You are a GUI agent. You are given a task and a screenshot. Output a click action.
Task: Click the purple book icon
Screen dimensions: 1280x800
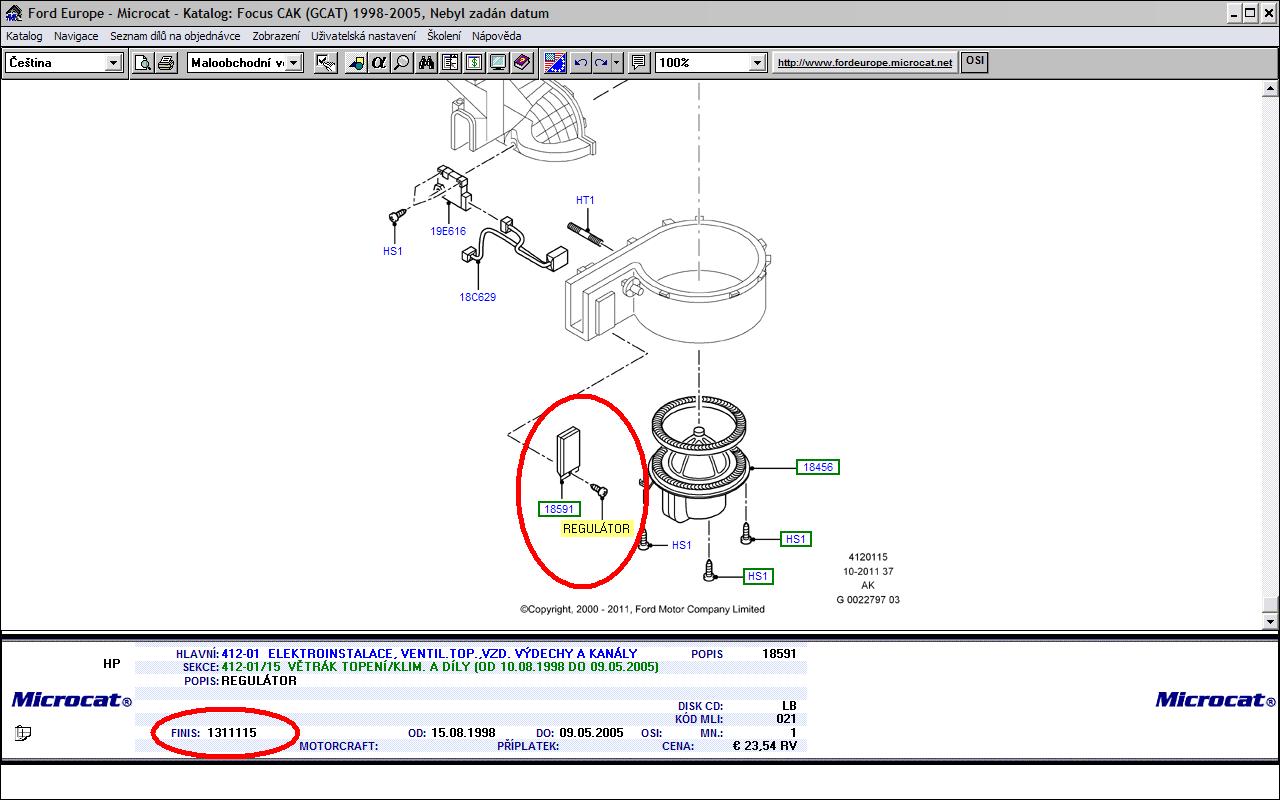[x=521, y=63]
